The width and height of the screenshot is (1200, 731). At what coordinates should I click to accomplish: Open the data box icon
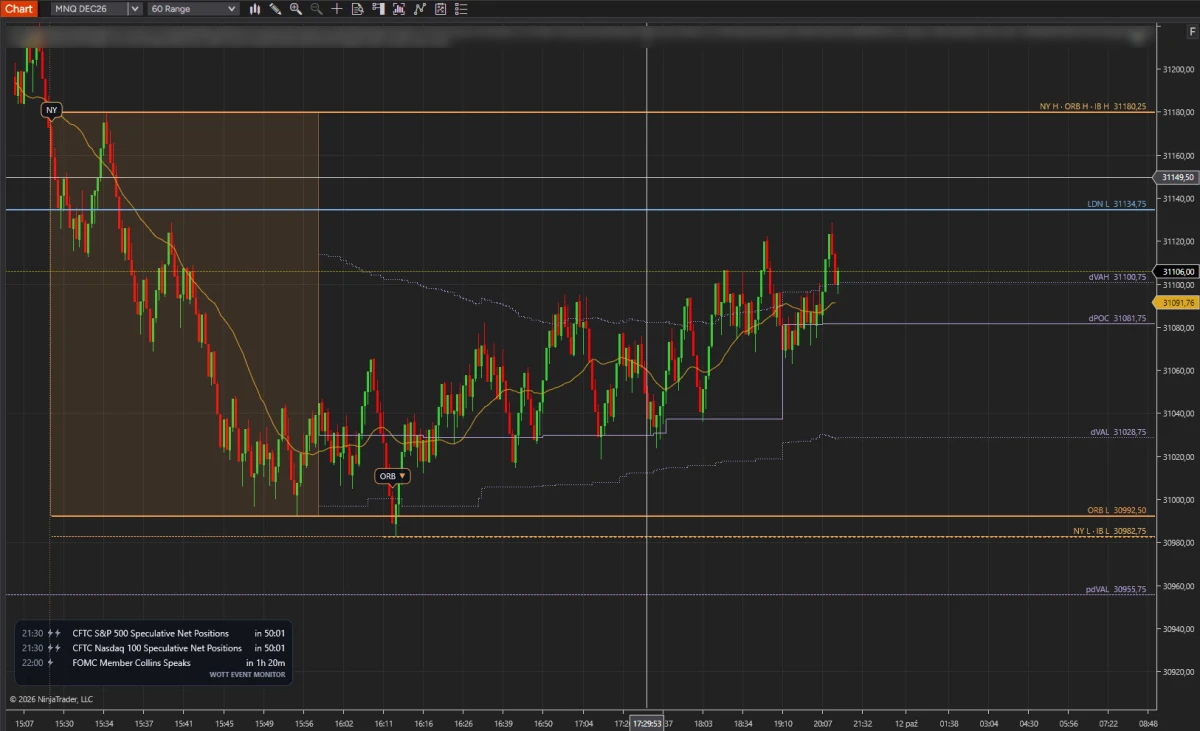point(357,9)
